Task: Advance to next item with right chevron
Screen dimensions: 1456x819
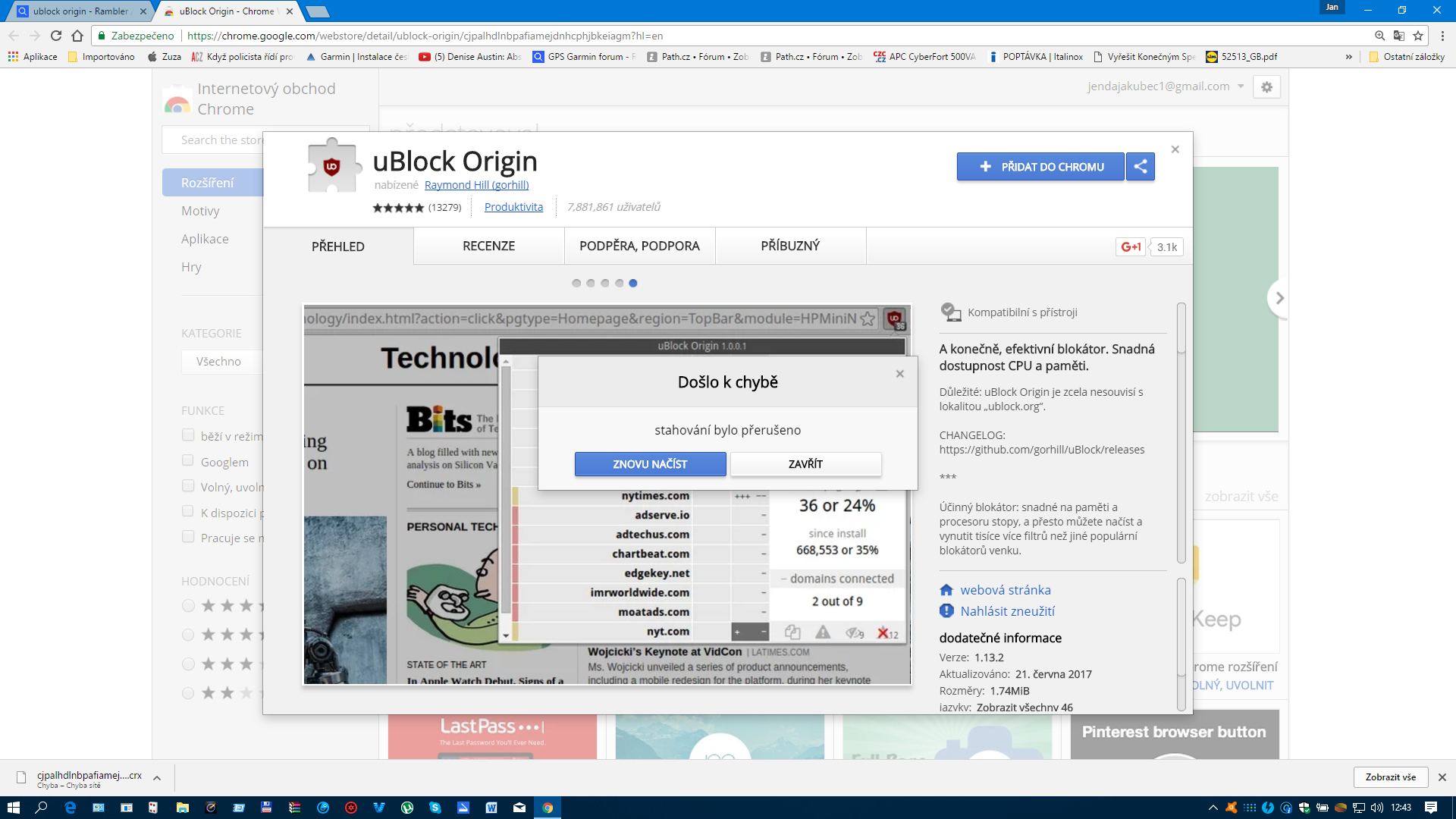Action: pyautogui.click(x=1280, y=298)
